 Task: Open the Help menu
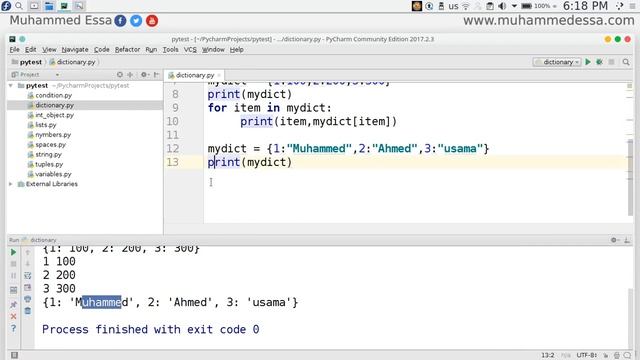coord(236,49)
